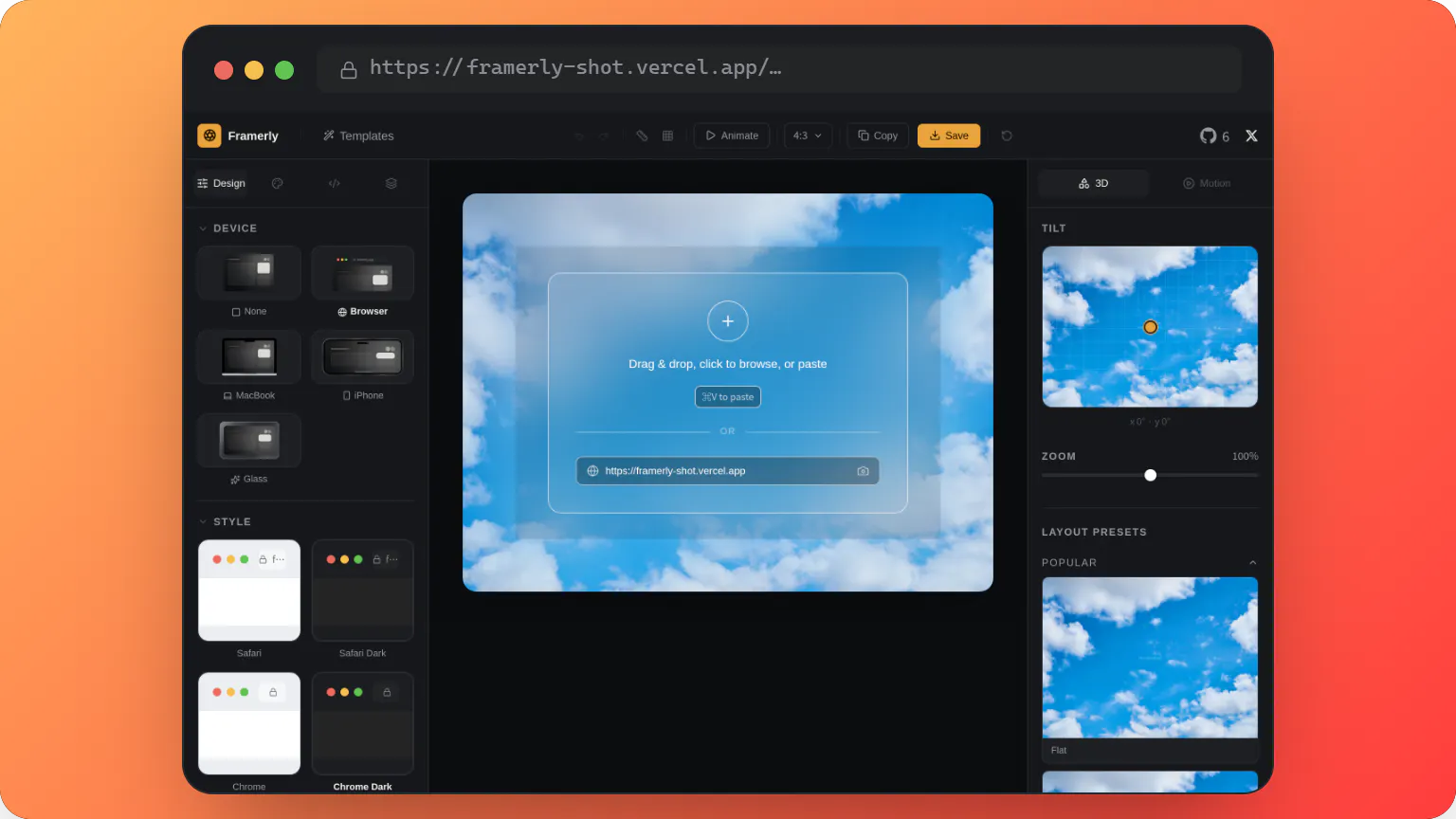This screenshot has width=1456, height=819.
Task: Click the reset icon right of Save
Action: (1007, 136)
